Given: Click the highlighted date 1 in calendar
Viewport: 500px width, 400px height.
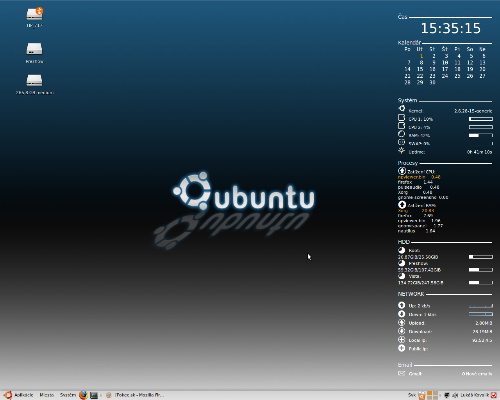Looking at the screenshot, I should coord(422,56).
